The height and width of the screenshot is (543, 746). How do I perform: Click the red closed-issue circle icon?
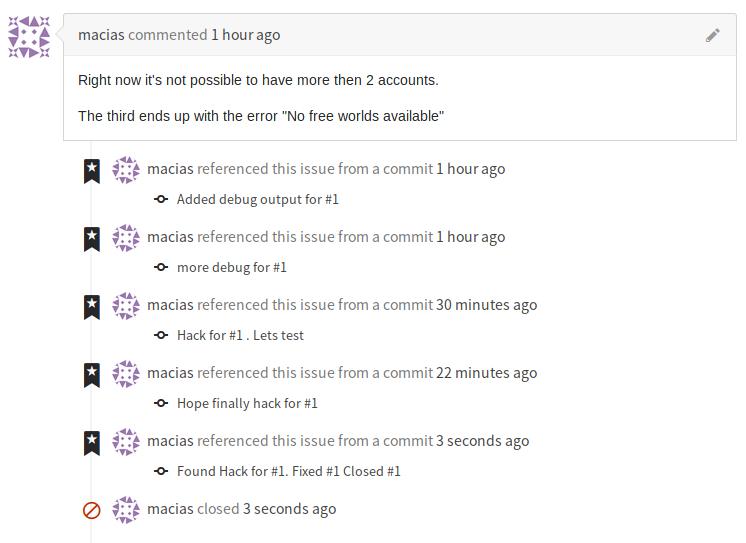[x=91, y=511]
